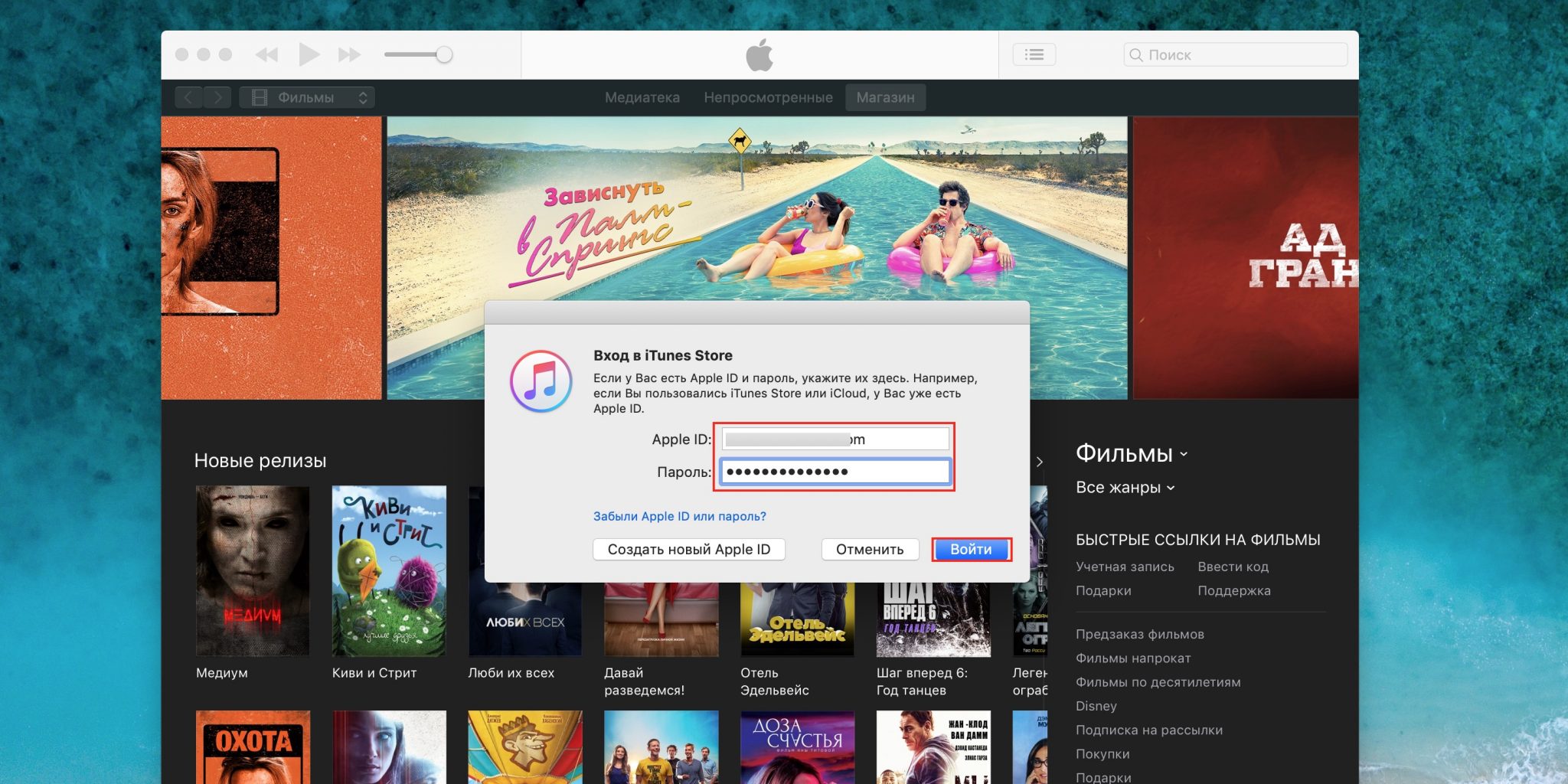The width and height of the screenshot is (1568, 784).
Task: Click the forward navigation arrow
Action: tap(217, 97)
